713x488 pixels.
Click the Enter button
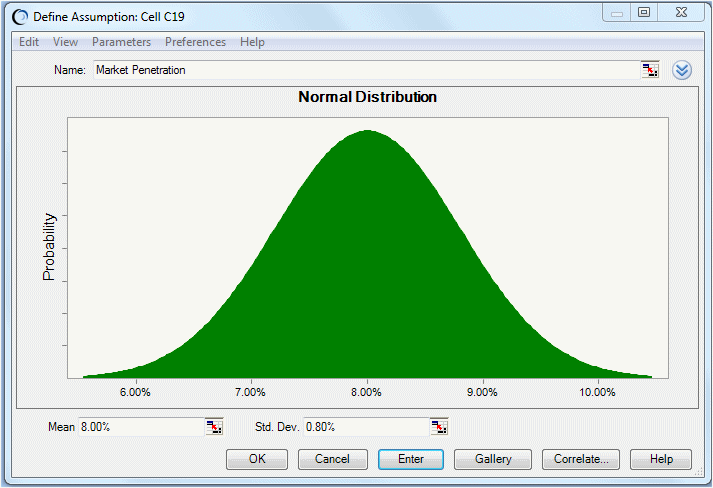click(411, 459)
